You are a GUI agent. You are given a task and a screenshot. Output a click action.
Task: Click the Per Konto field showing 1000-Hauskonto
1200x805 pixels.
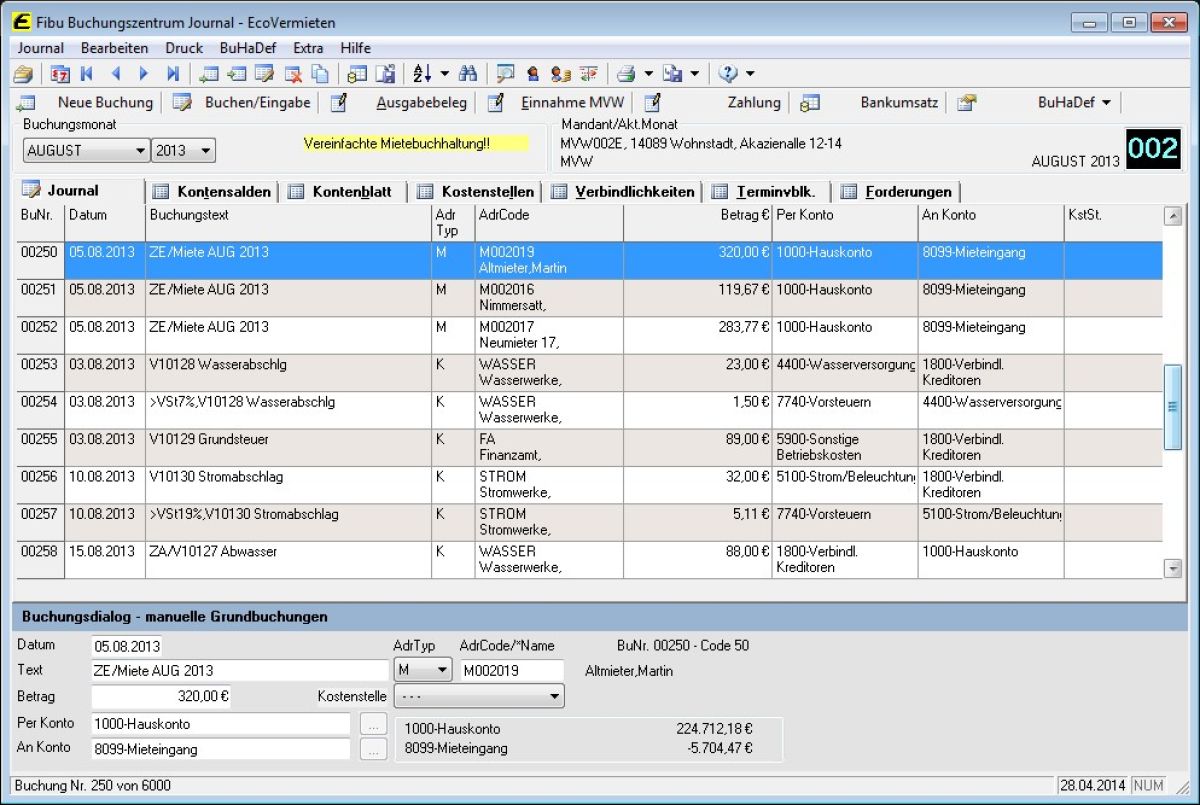221,723
